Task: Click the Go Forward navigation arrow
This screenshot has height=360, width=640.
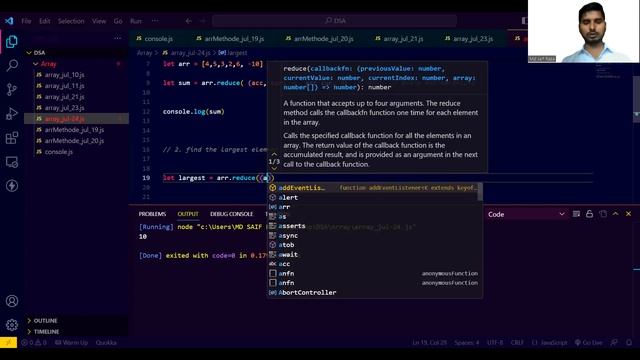Action: click(202, 21)
